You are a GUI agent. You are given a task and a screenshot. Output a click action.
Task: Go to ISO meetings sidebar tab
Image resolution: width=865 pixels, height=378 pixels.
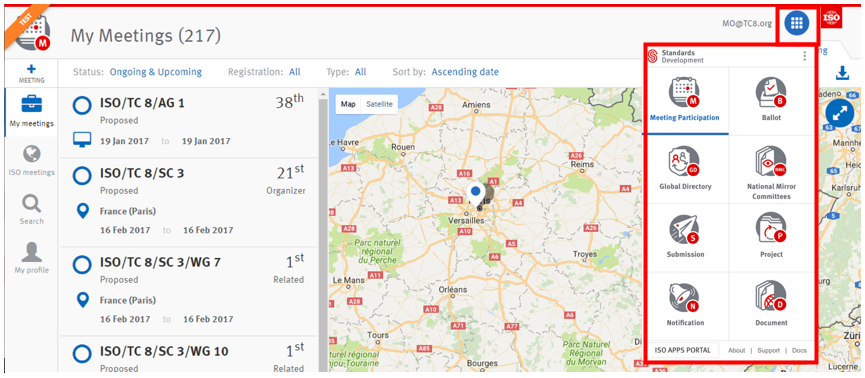point(31,161)
